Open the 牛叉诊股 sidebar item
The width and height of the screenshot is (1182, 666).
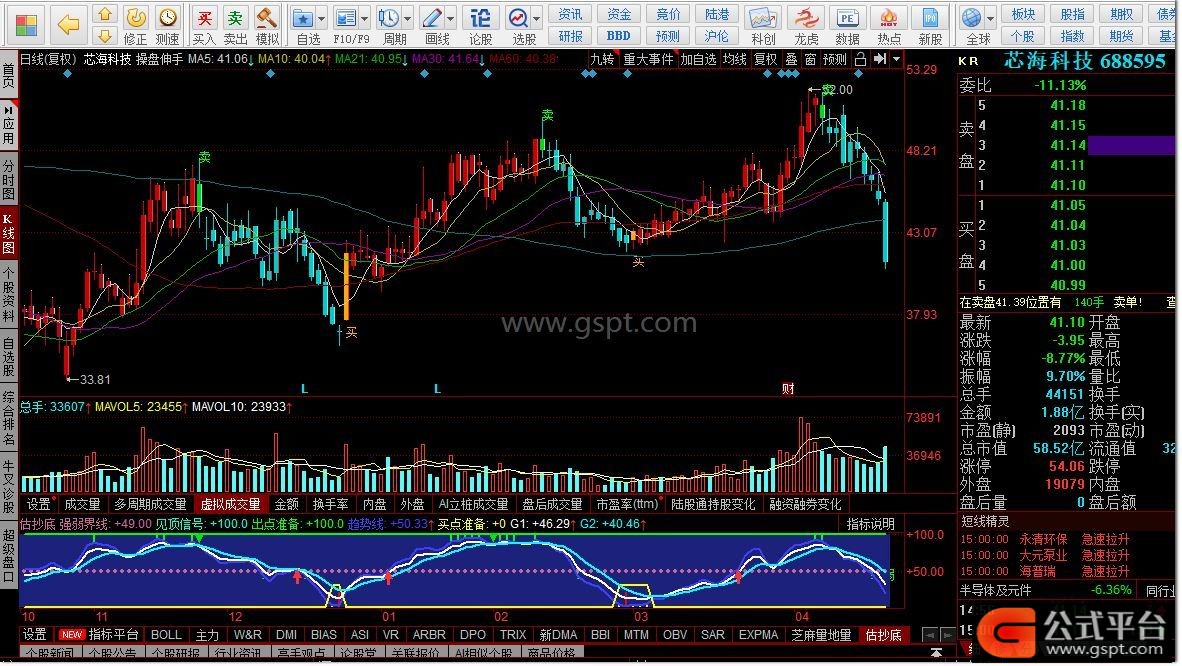pos(8,488)
